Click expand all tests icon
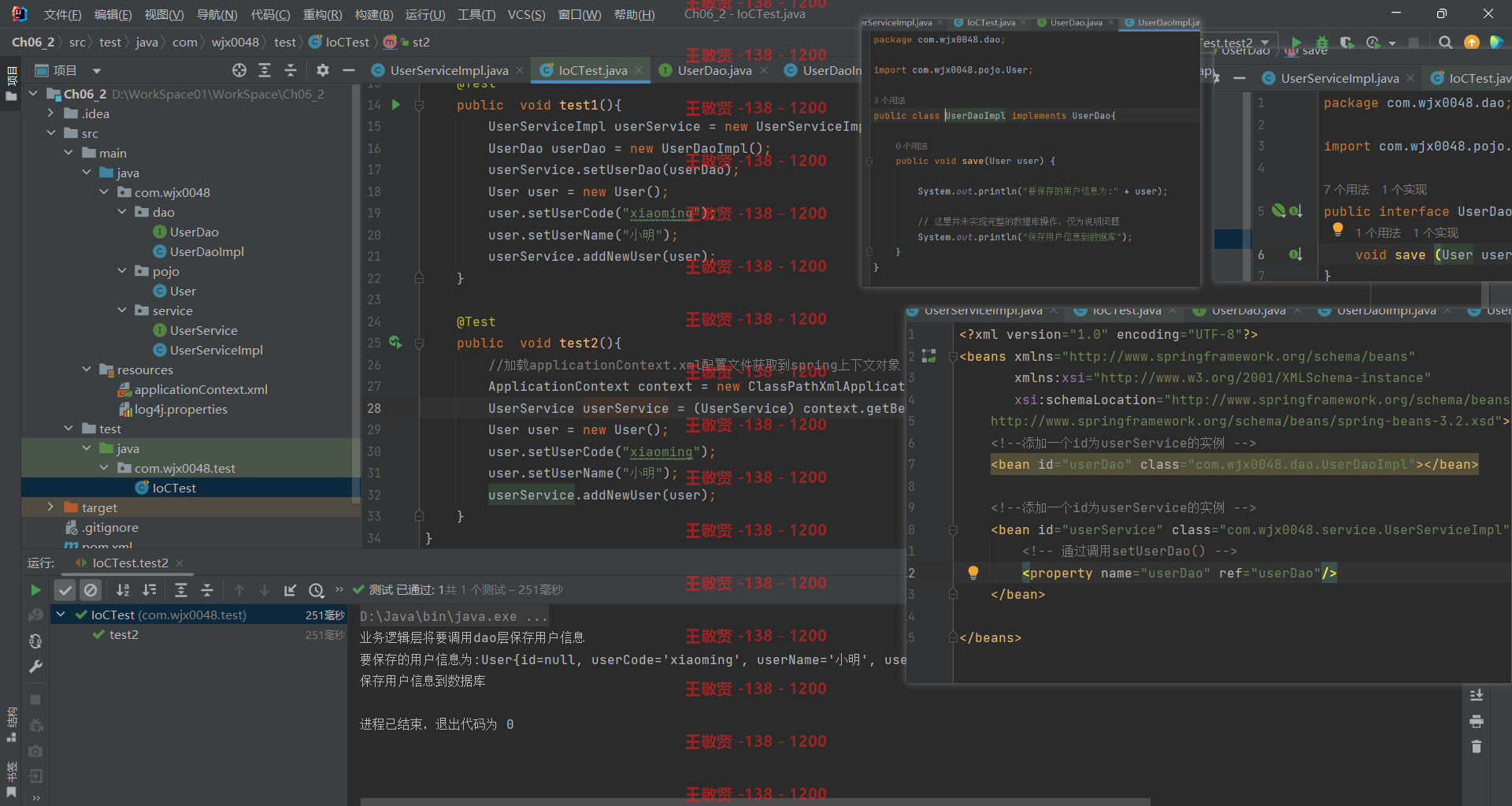The width and height of the screenshot is (1512, 806). (181, 589)
